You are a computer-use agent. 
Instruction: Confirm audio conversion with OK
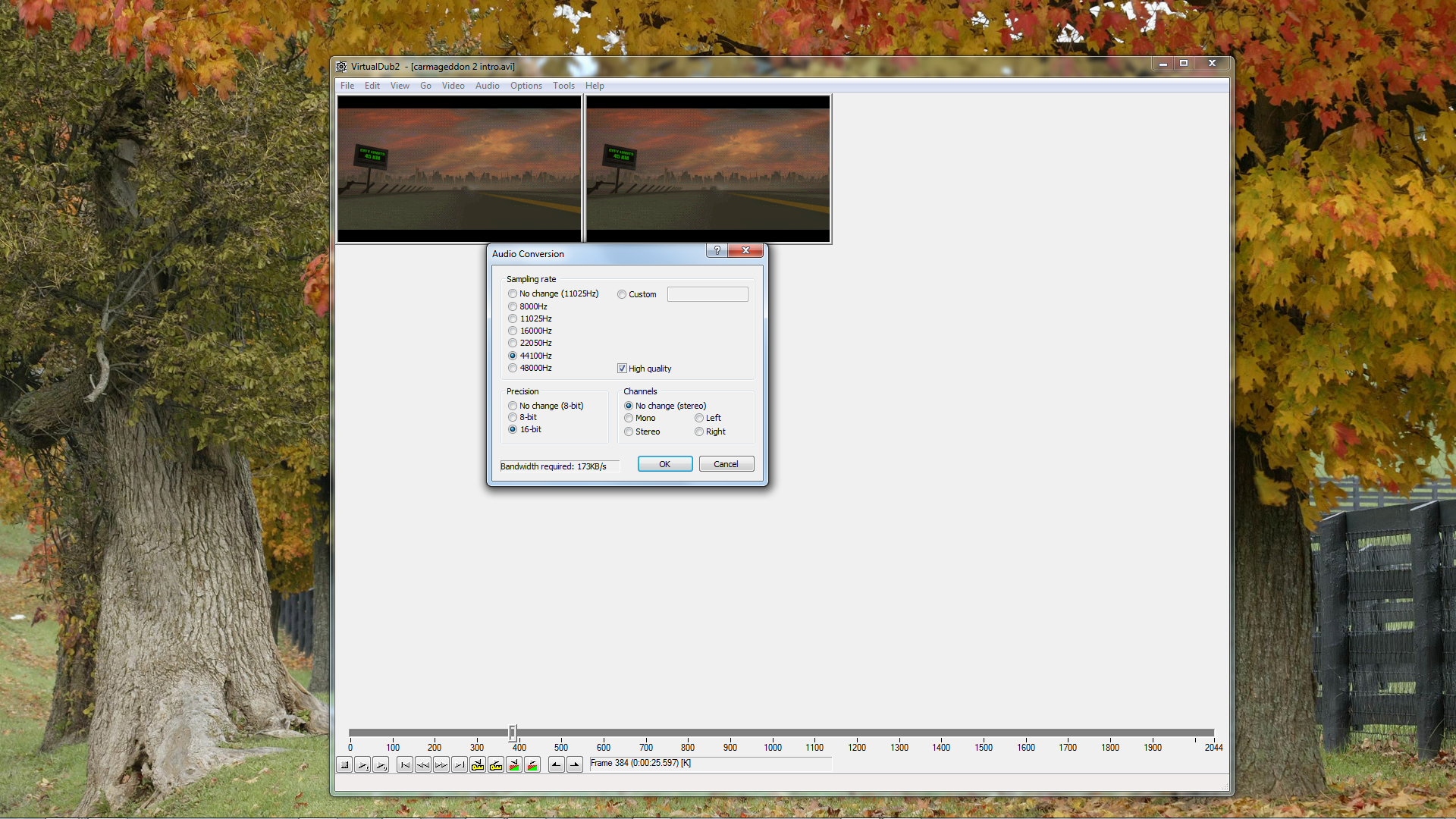664,463
